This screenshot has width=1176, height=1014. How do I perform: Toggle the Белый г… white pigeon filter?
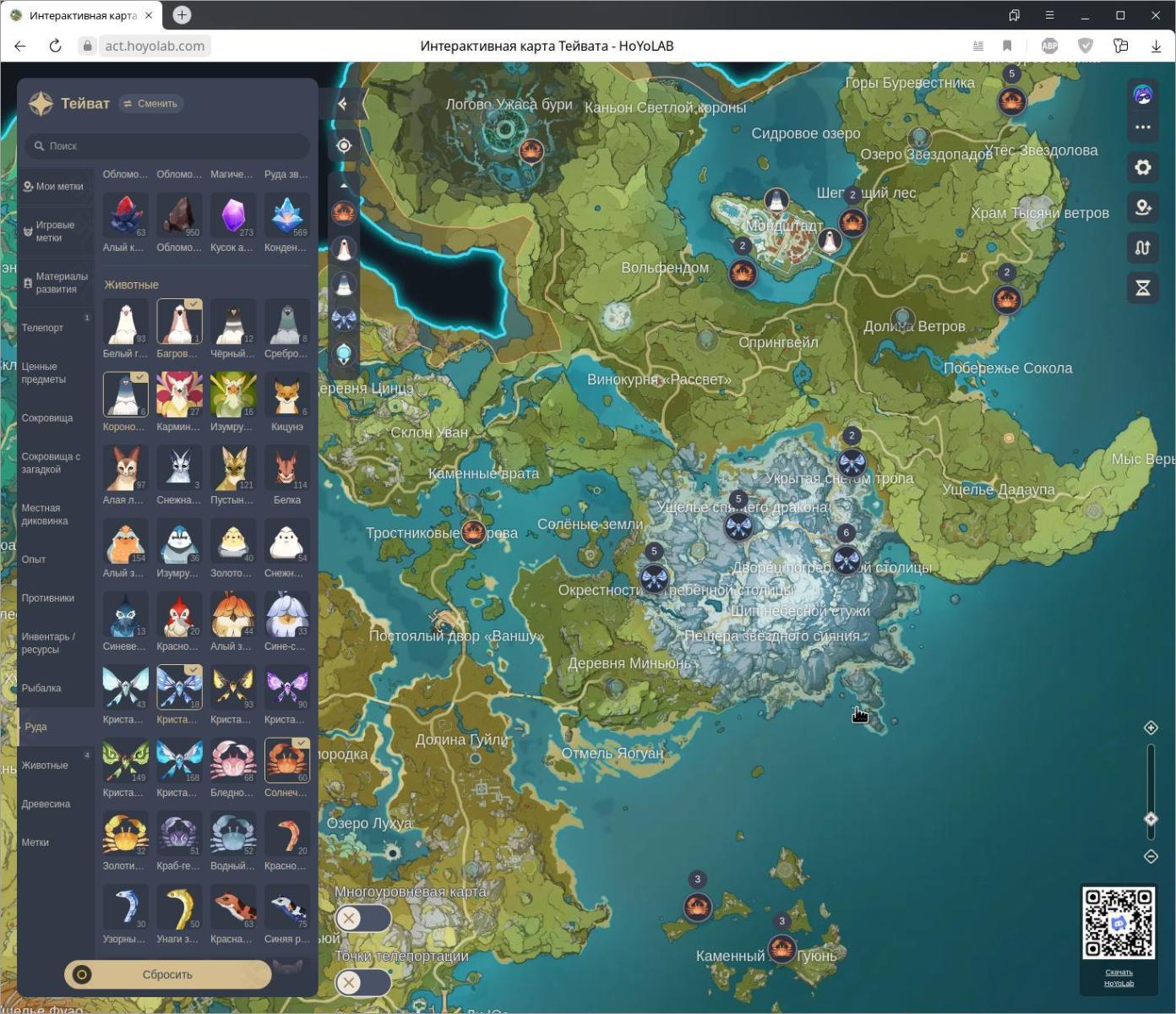point(125,321)
